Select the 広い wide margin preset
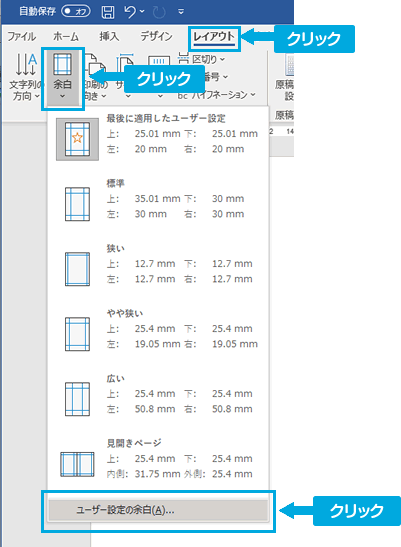 click(158, 394)
